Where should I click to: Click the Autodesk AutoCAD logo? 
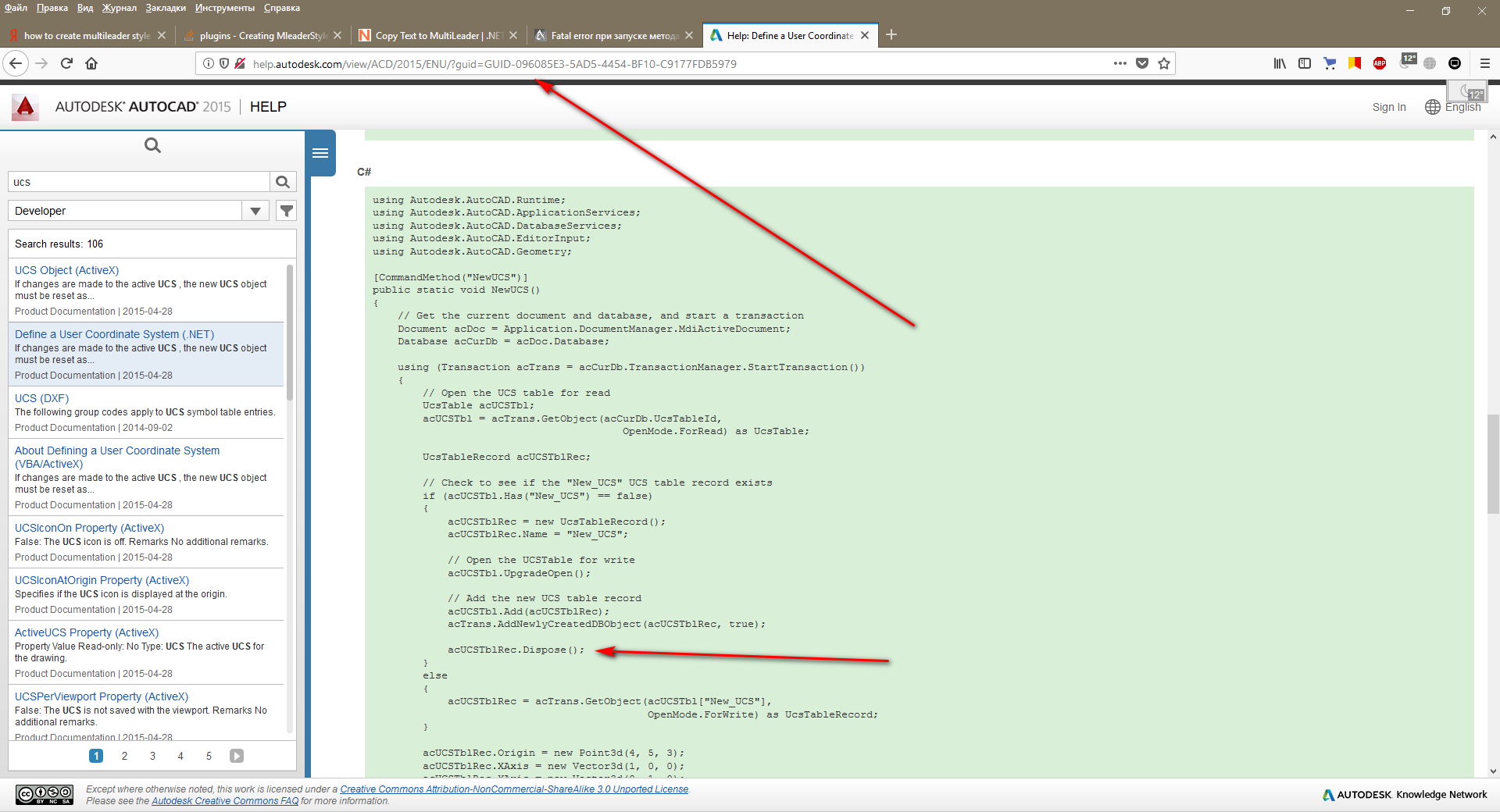click(25, 107)
